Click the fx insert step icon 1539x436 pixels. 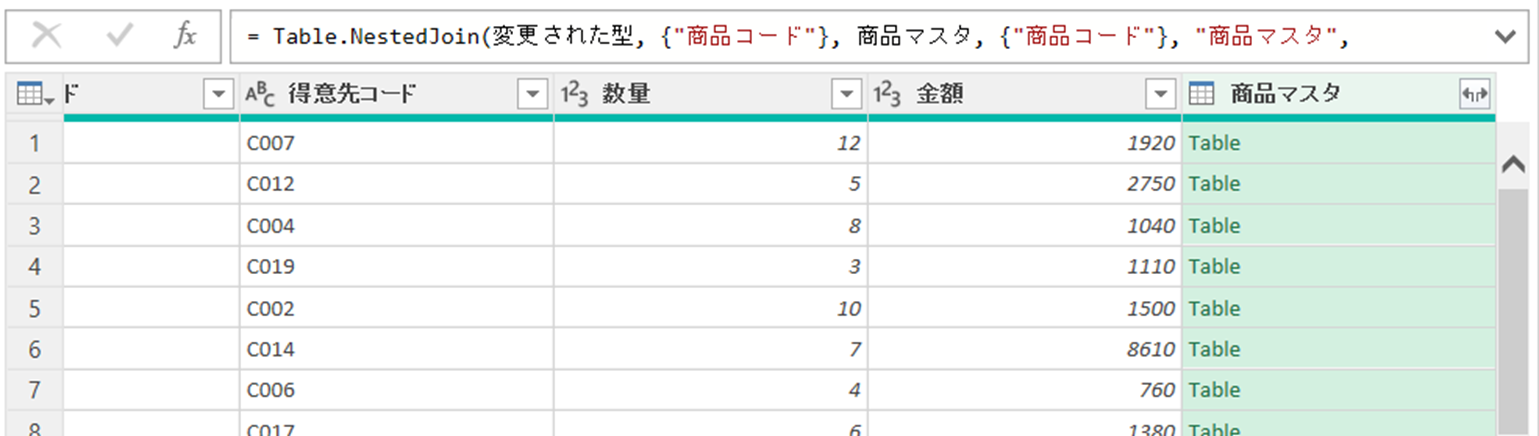pos(185,36)
